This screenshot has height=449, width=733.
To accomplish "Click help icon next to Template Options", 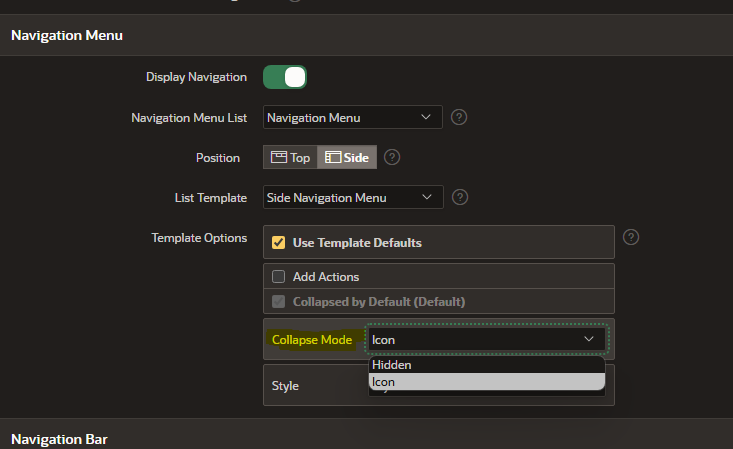I will (x=631, y=237).
